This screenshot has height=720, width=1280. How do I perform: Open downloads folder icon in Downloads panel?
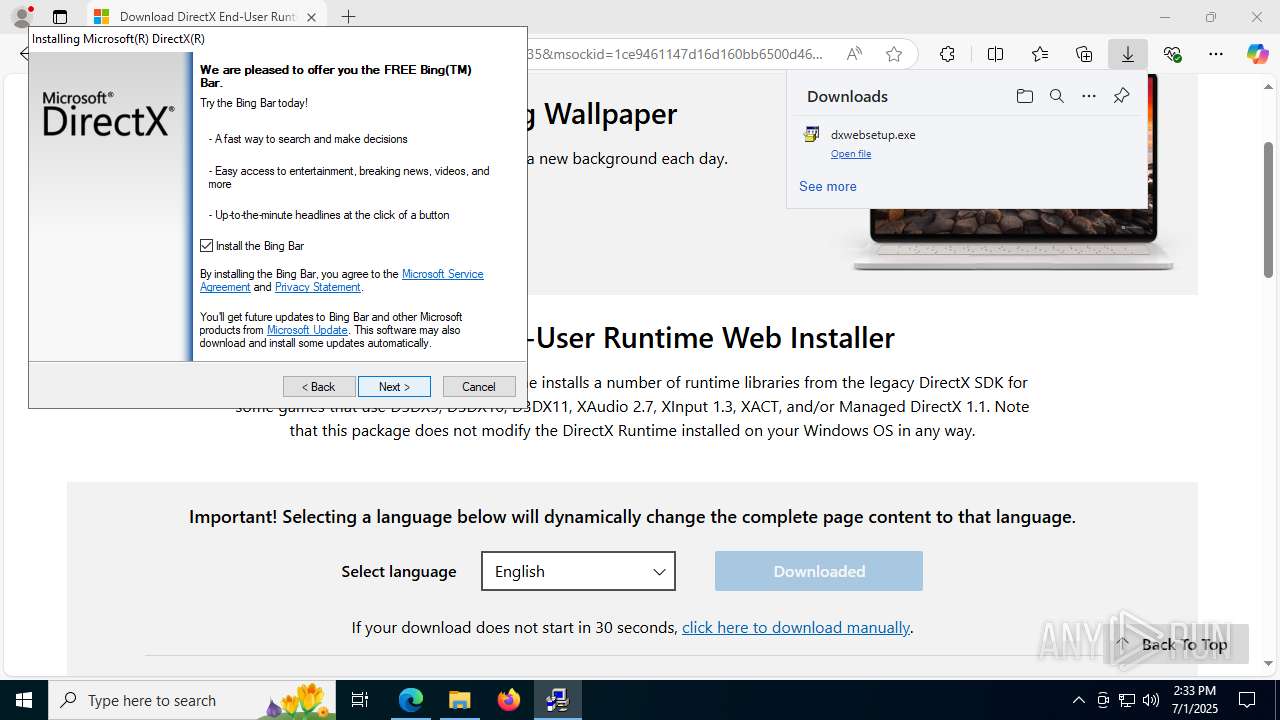1024,96
